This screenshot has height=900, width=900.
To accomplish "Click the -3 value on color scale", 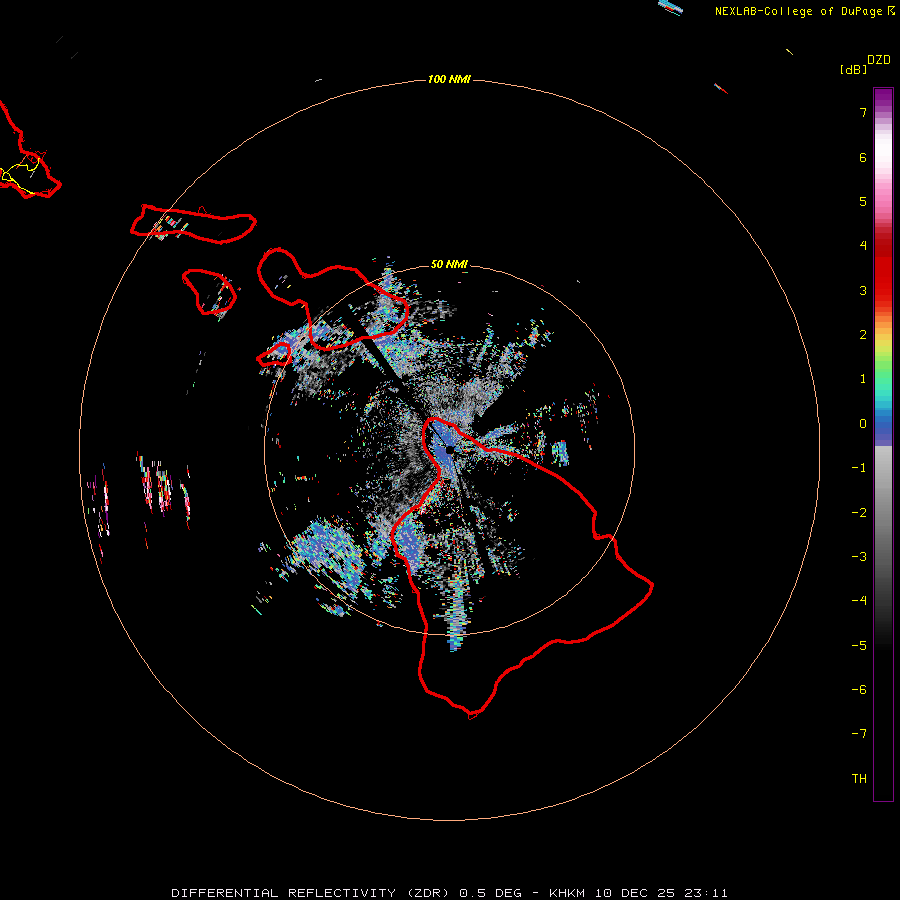I will (859, 557).
